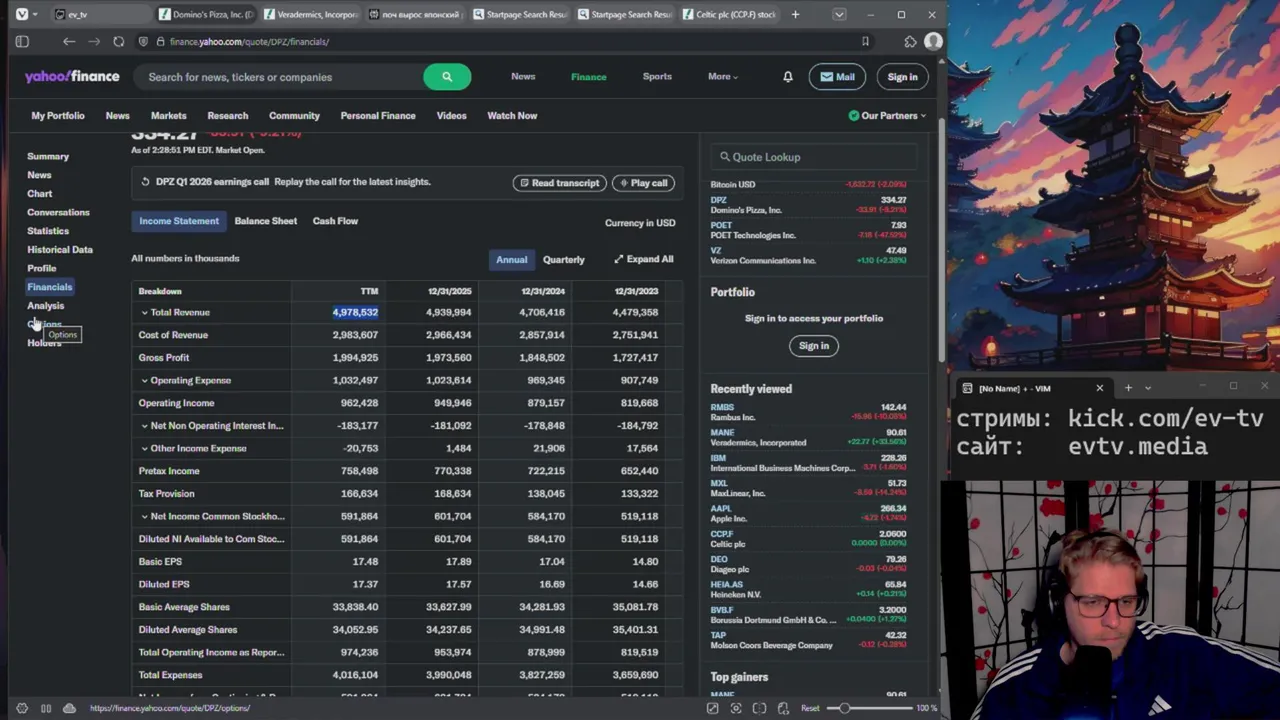Open Research in the top navigation
This screenshot has height=720, width=1280.
pos(228,116)
